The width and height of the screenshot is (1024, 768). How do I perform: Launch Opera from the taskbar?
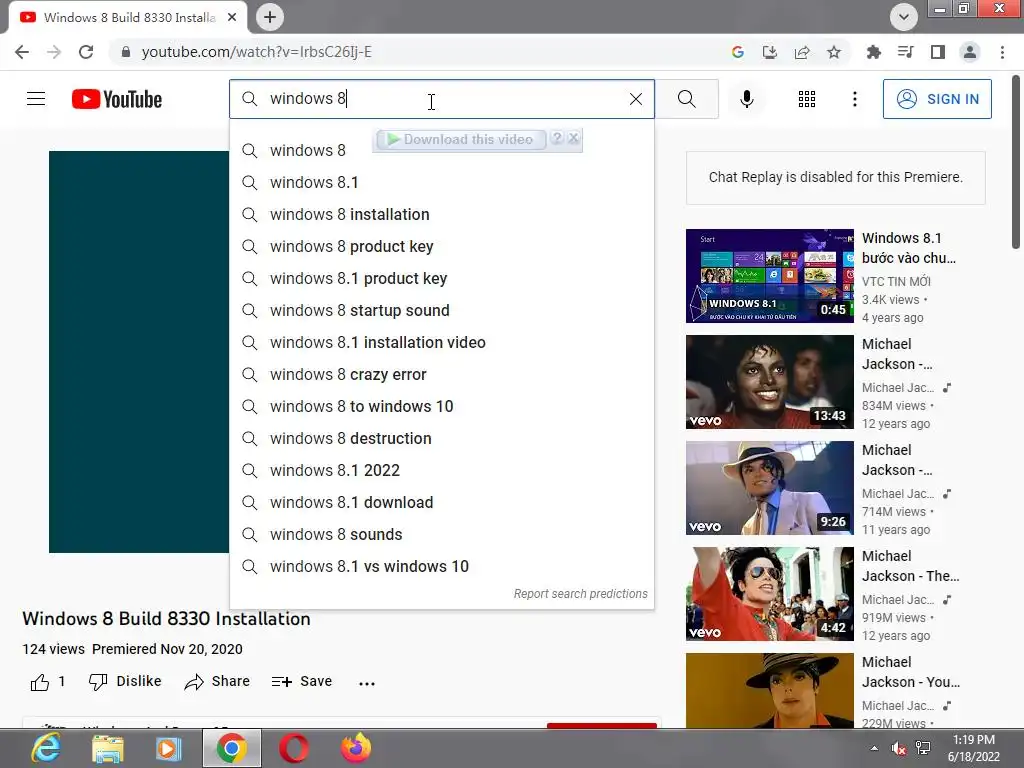[x=294, y=748]
